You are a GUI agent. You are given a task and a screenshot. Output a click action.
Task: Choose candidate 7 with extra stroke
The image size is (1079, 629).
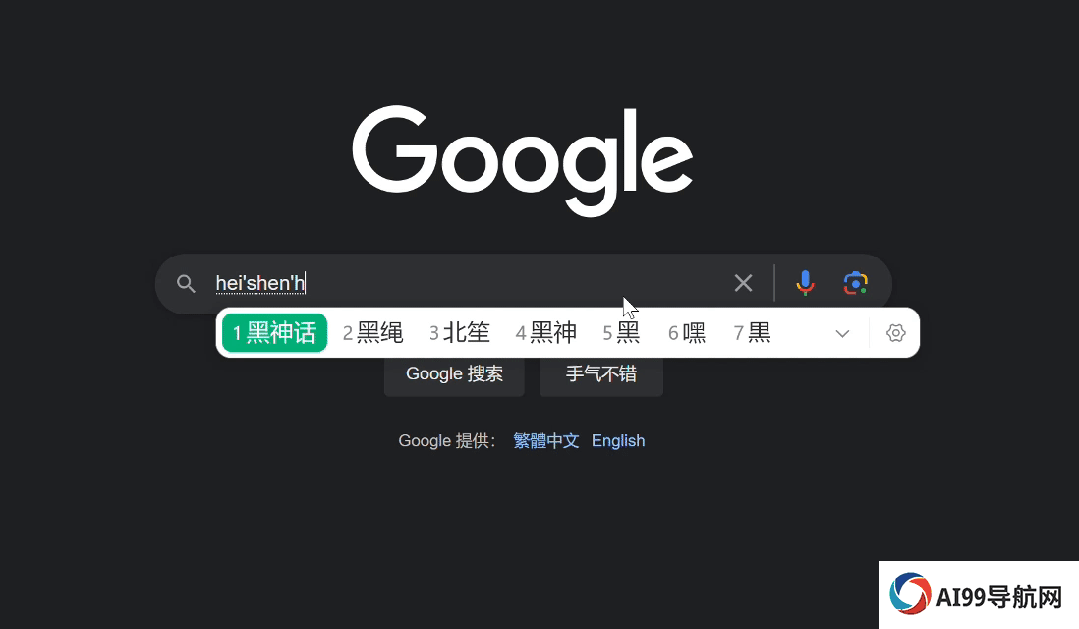tap(752, 333)
